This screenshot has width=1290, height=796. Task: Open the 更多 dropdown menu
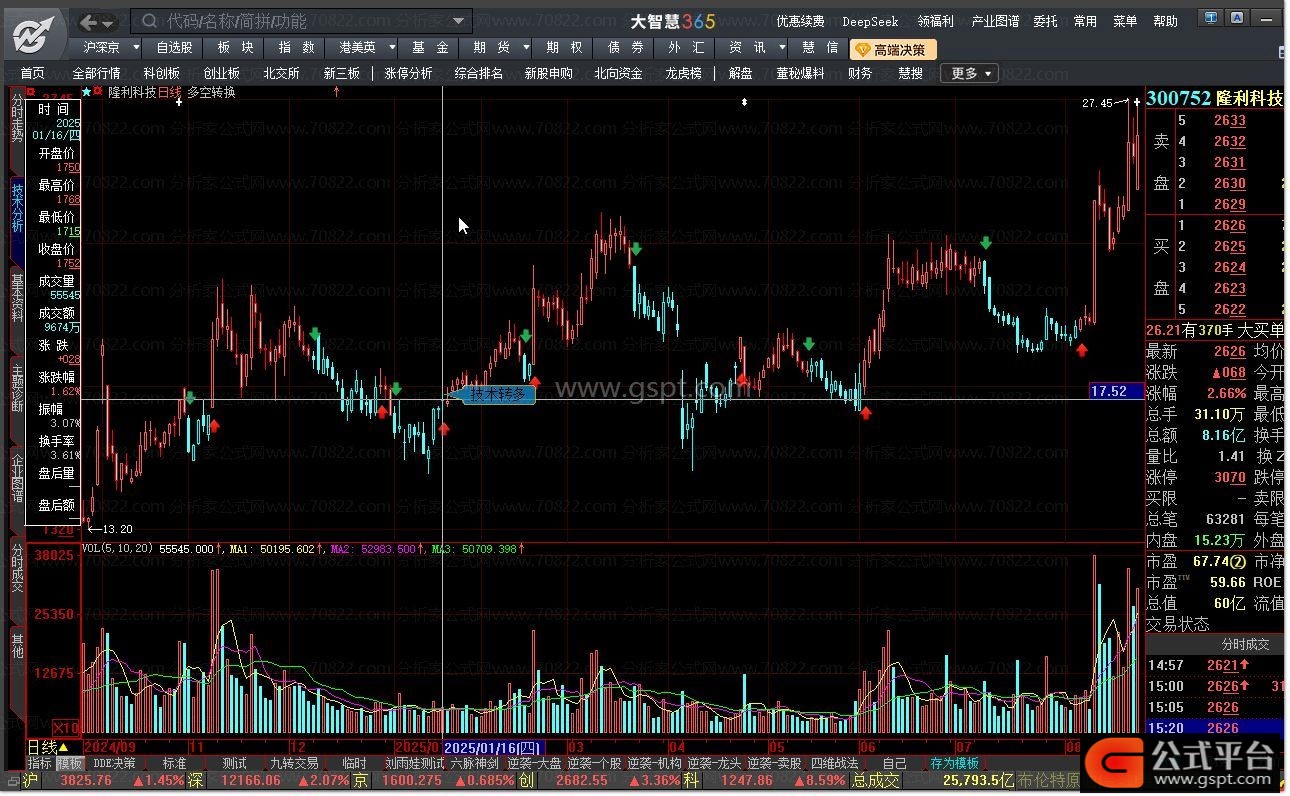[972, 73]
